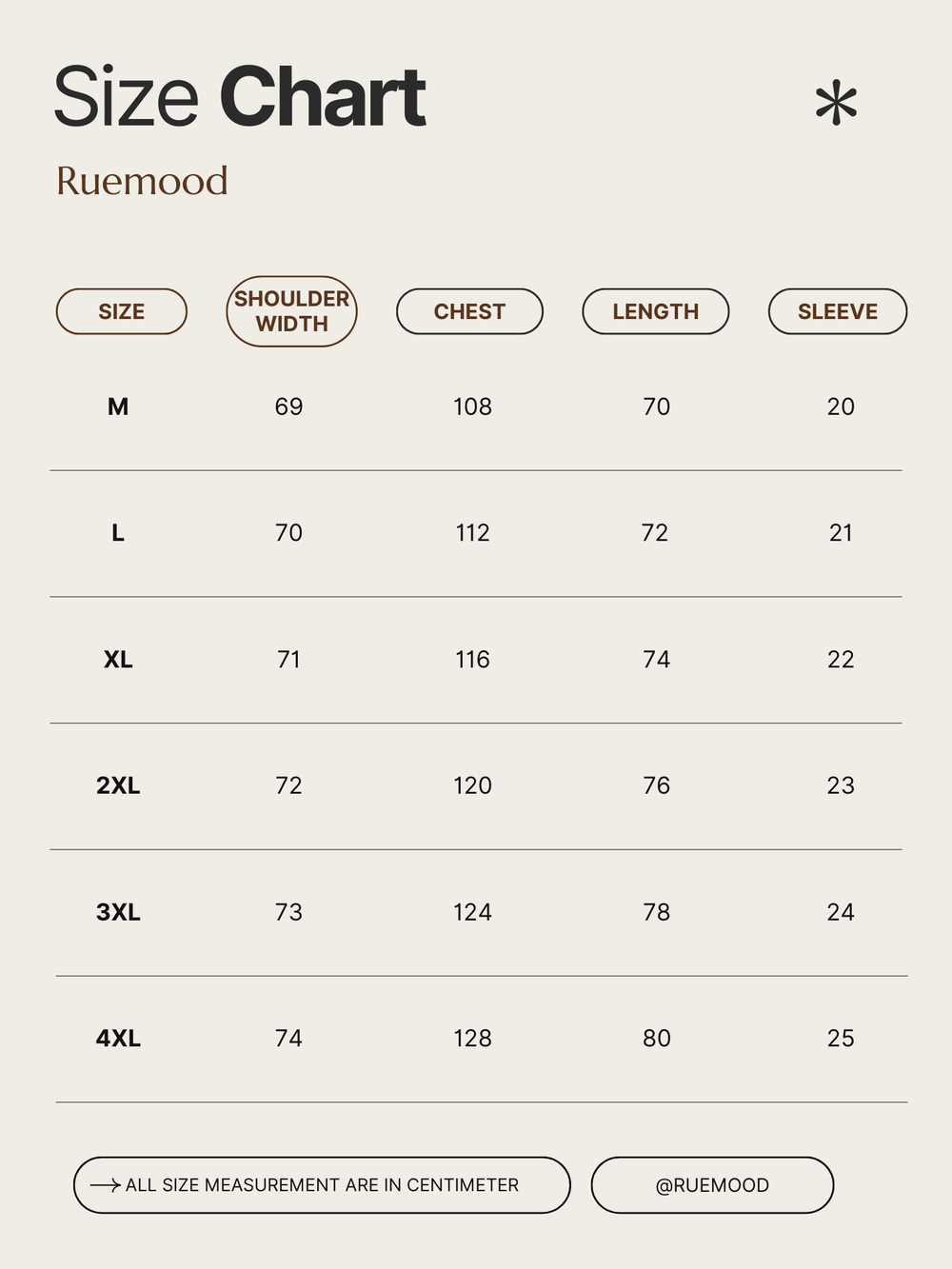
Task: Click sleeve value 25 for 4XL
Action: coord(841,1039)
